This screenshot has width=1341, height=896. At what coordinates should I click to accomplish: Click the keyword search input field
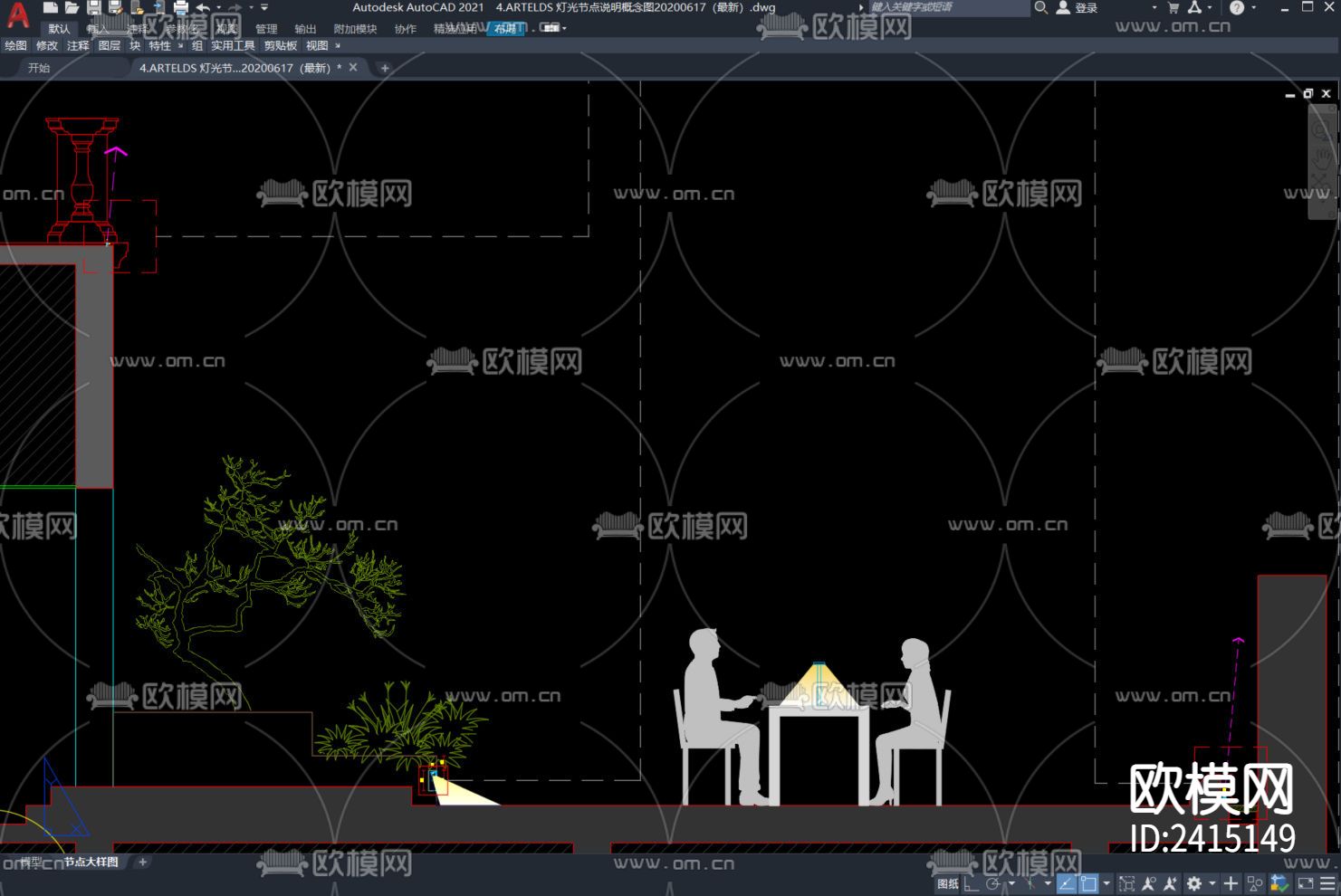click(x=948, y=7)
